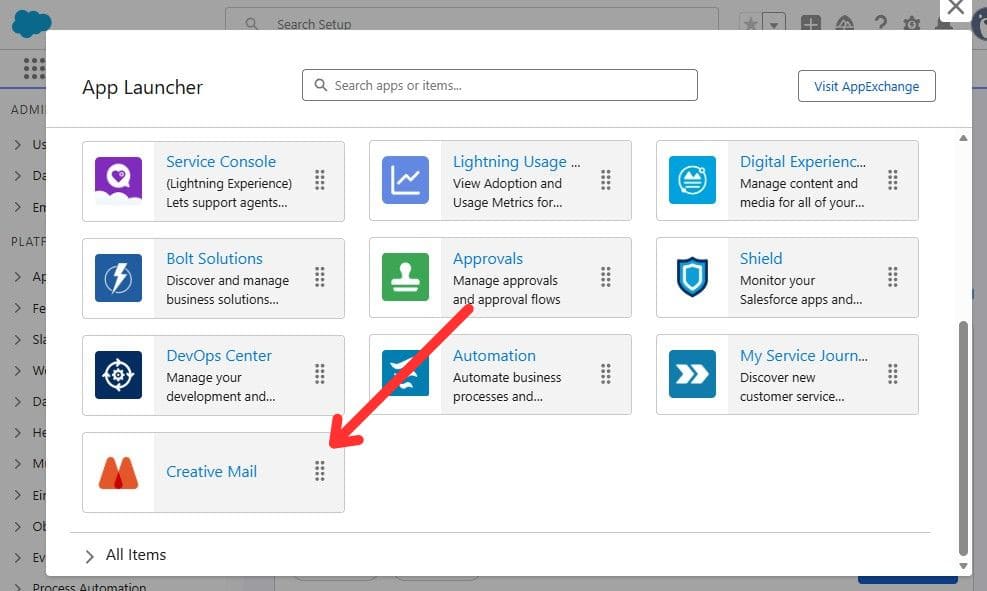Click the Search apps or items field

point(500,85)
